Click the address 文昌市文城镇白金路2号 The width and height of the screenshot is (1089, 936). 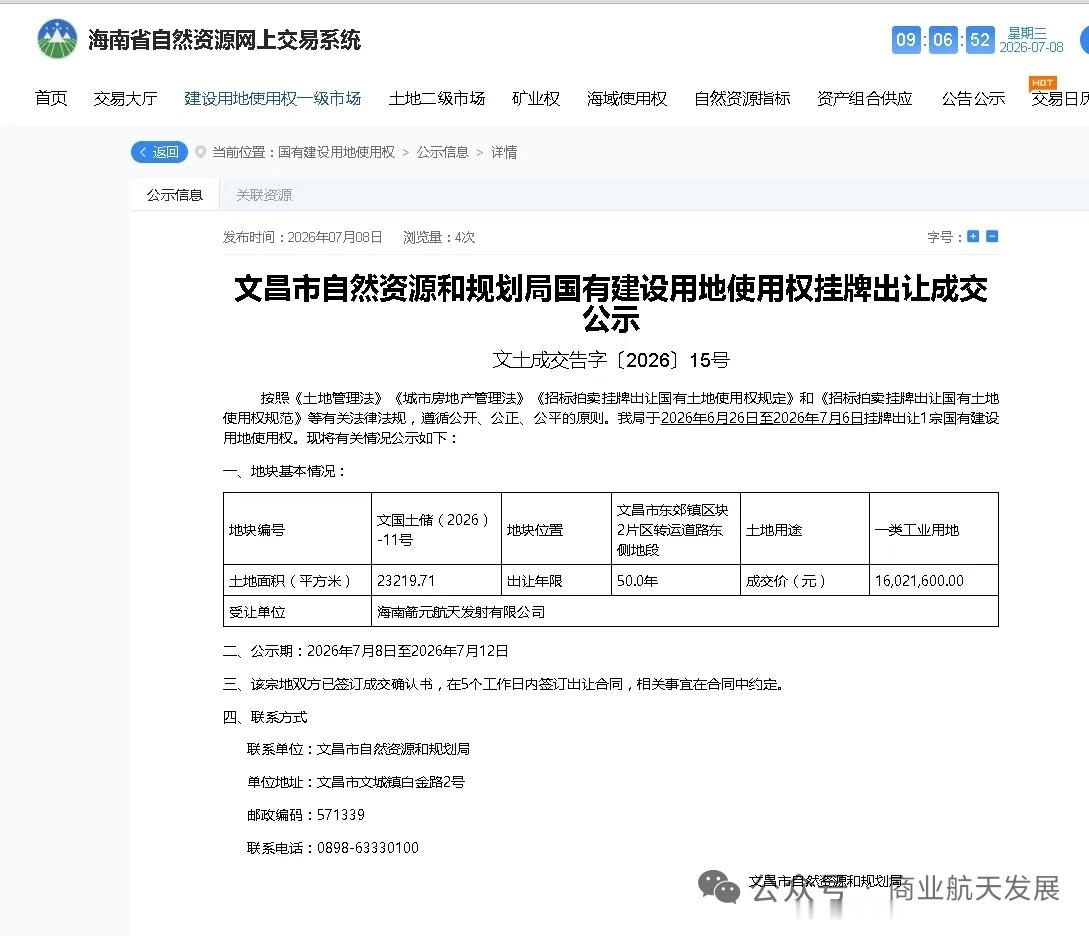point(390,782)
